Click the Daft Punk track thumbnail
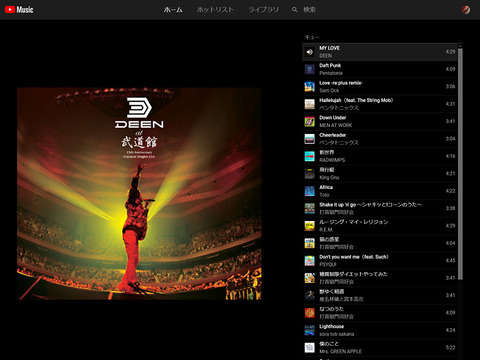The height and width of the screenshot is (360, 480). pyautogui.click(x=310, y=69)
